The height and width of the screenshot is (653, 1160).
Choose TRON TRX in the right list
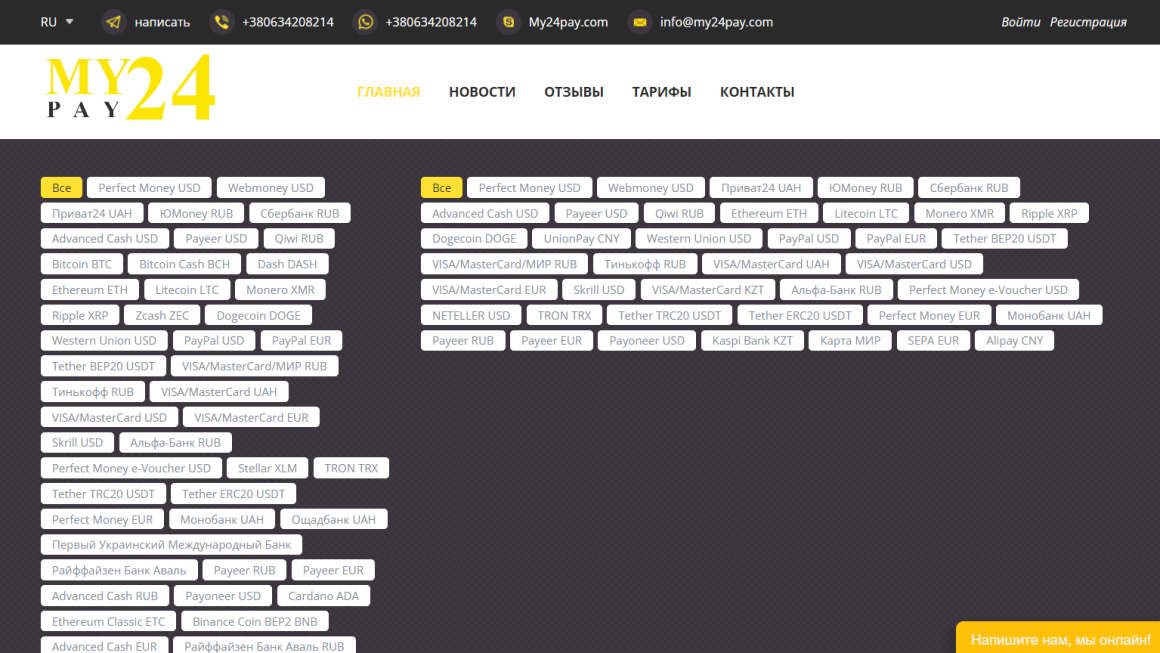pyautogui.click(x=564, y=315)
